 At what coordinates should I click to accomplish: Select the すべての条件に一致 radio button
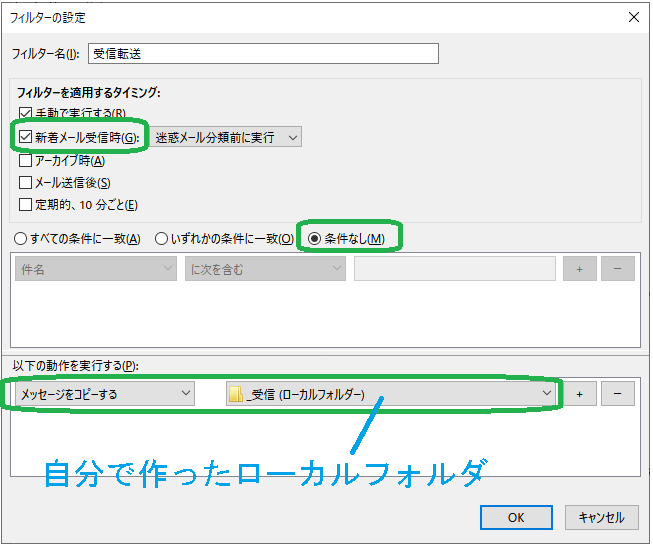click(22, 239)
